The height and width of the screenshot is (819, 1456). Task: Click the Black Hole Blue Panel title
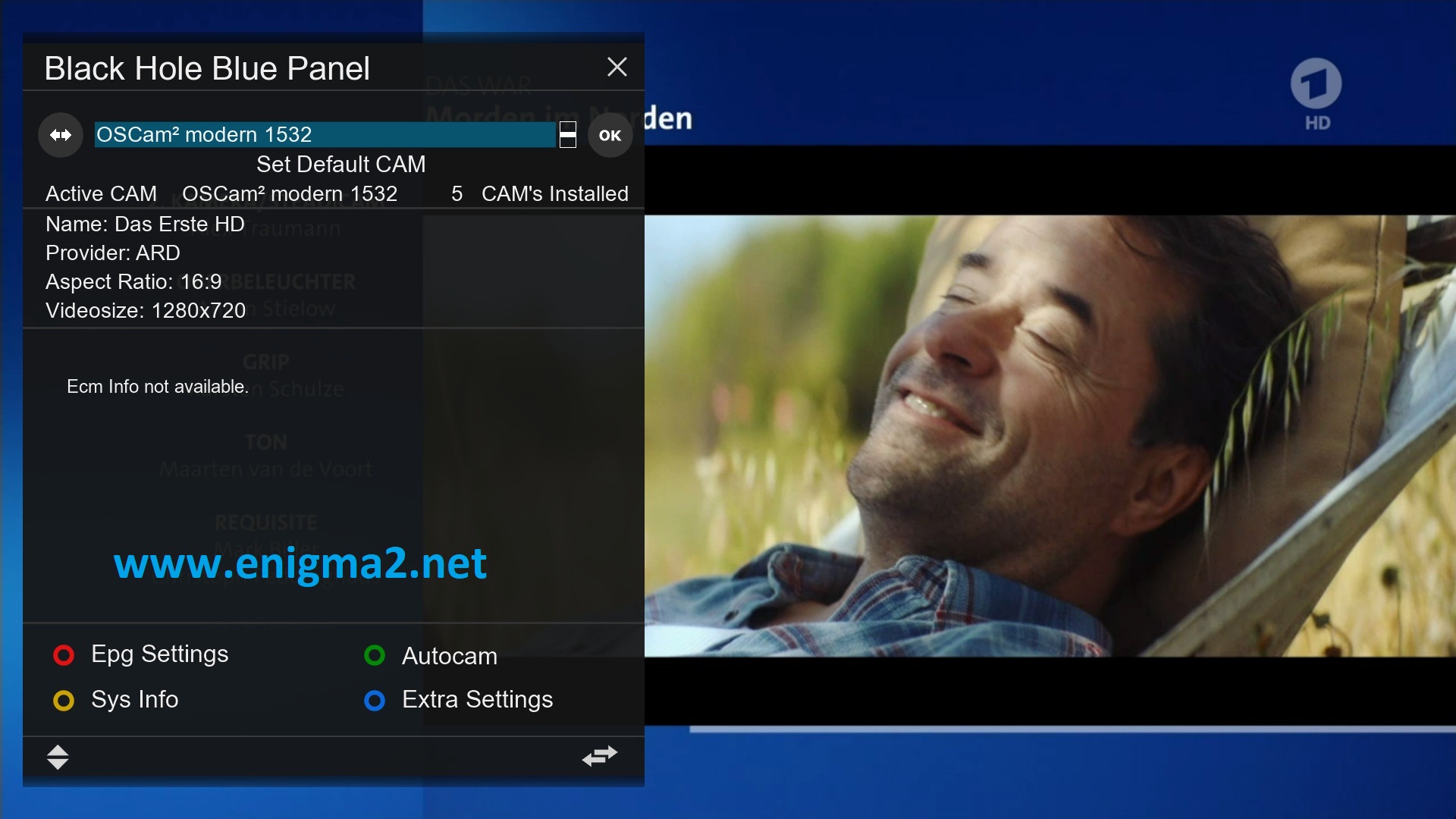click(x=207, y=69)
